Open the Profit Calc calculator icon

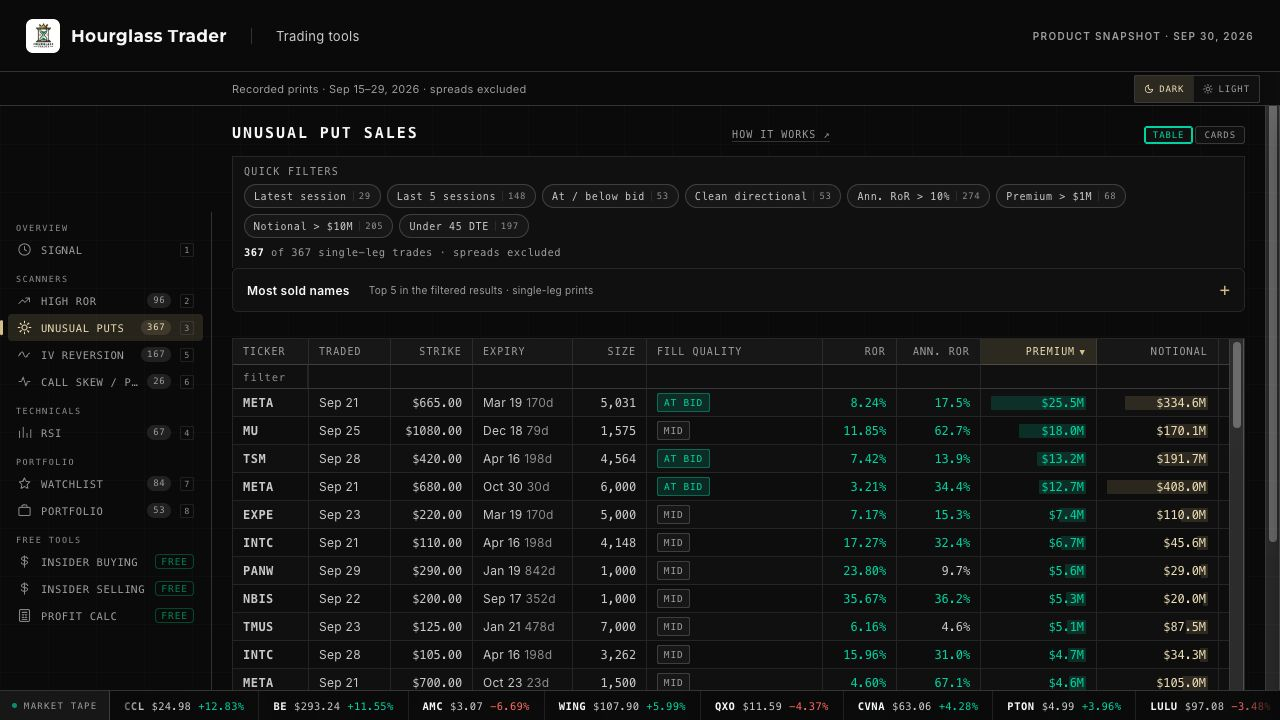[24, 616]
